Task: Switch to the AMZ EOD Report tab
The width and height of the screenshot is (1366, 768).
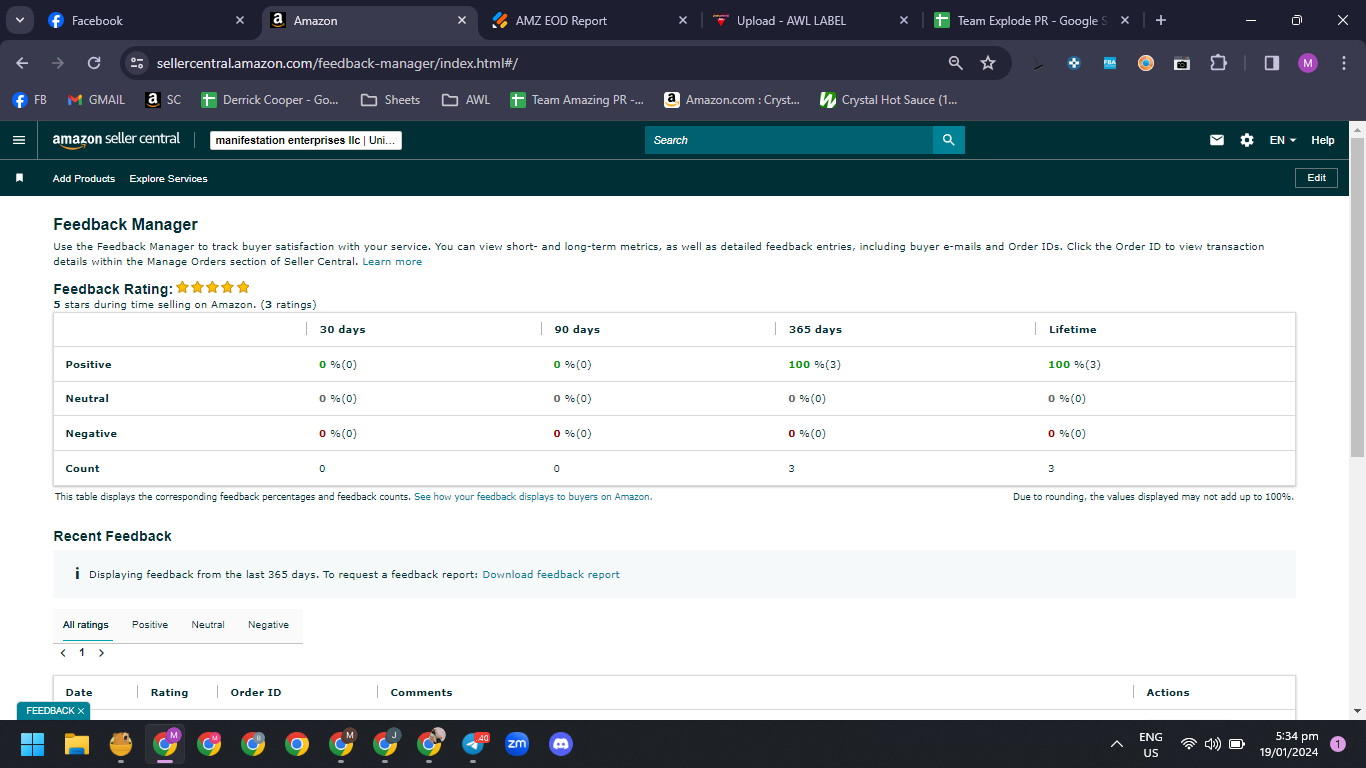Action: [x=588, y=21]
